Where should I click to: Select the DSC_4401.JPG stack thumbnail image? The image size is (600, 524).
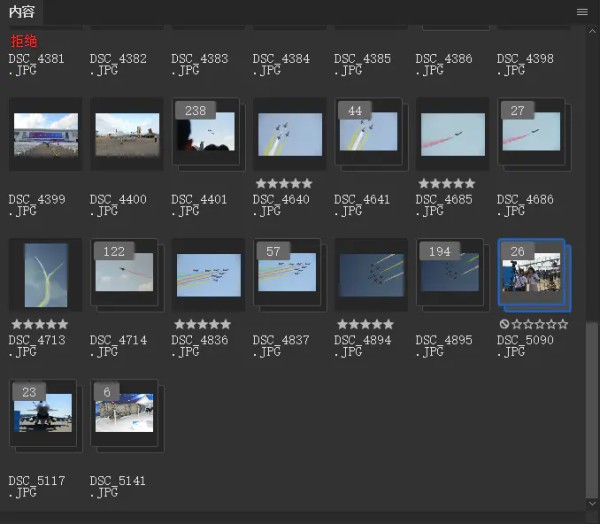[x=206, y=131]
